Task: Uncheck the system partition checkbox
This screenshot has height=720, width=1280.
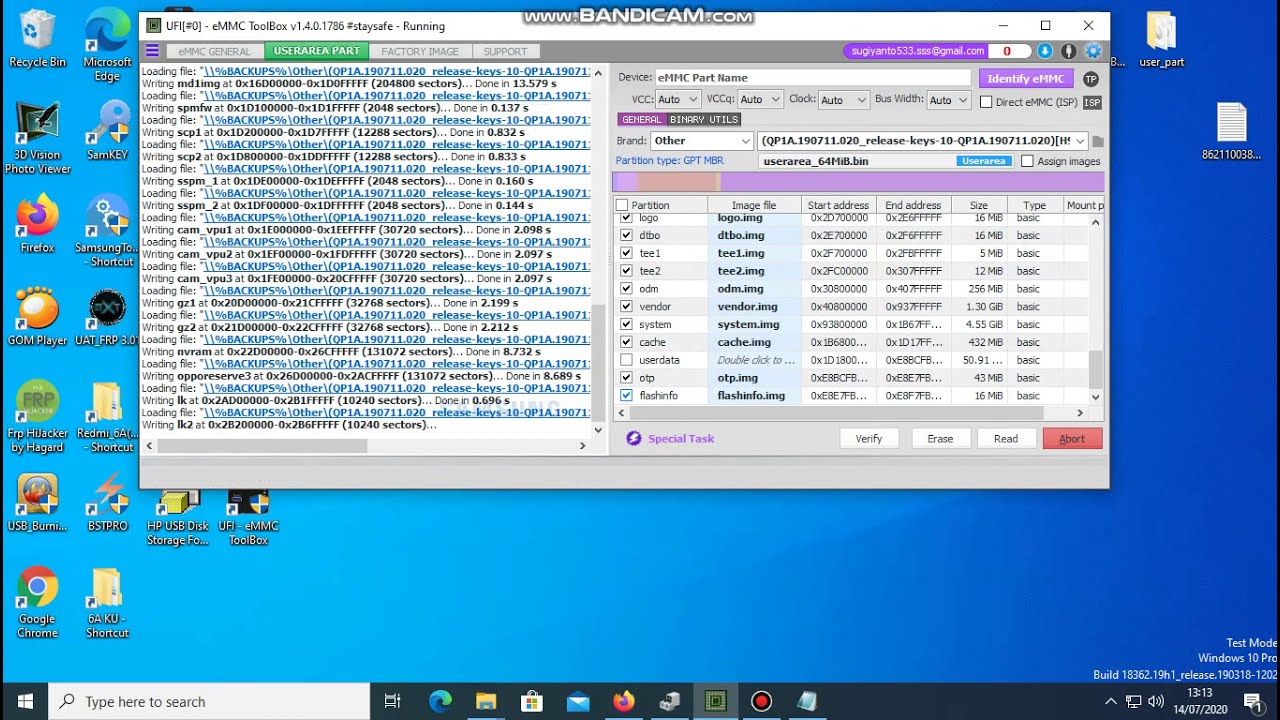Action: [x=626, y=324]
